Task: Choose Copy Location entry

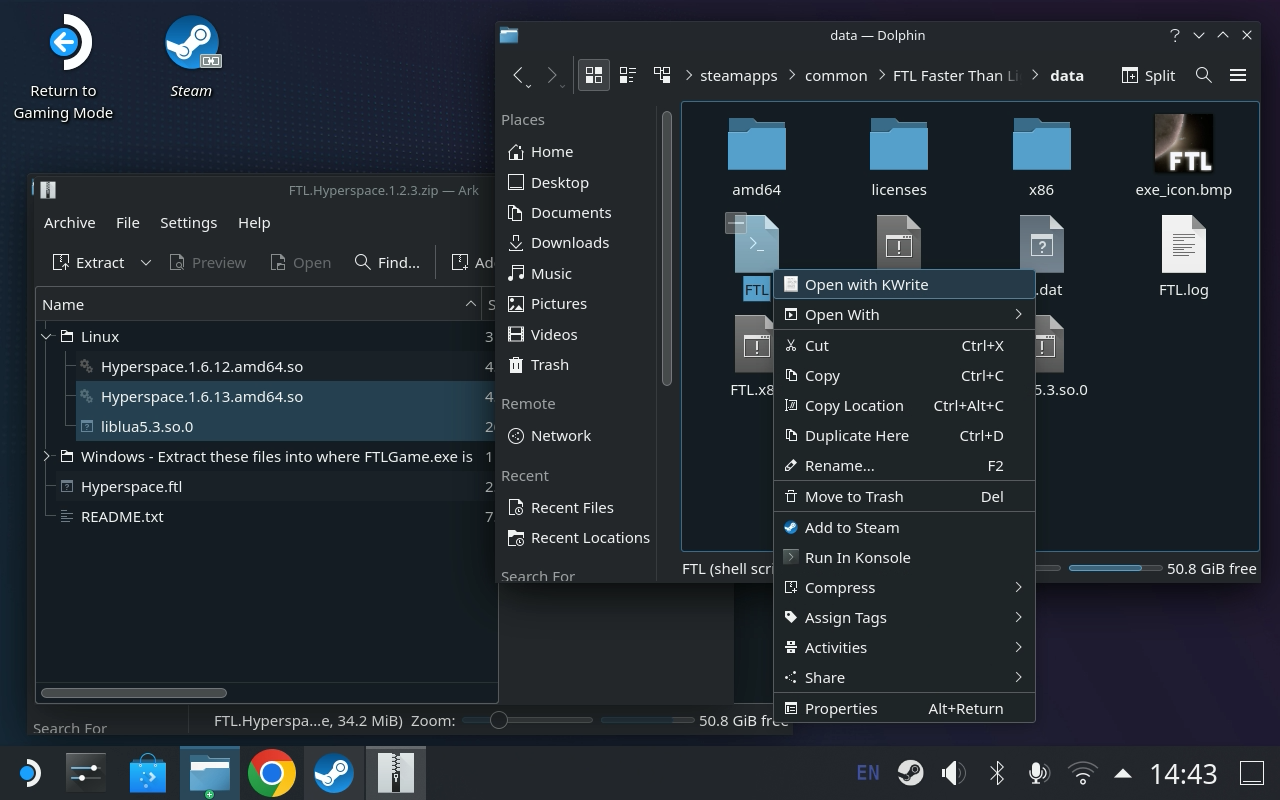Action: pos(904,405)
